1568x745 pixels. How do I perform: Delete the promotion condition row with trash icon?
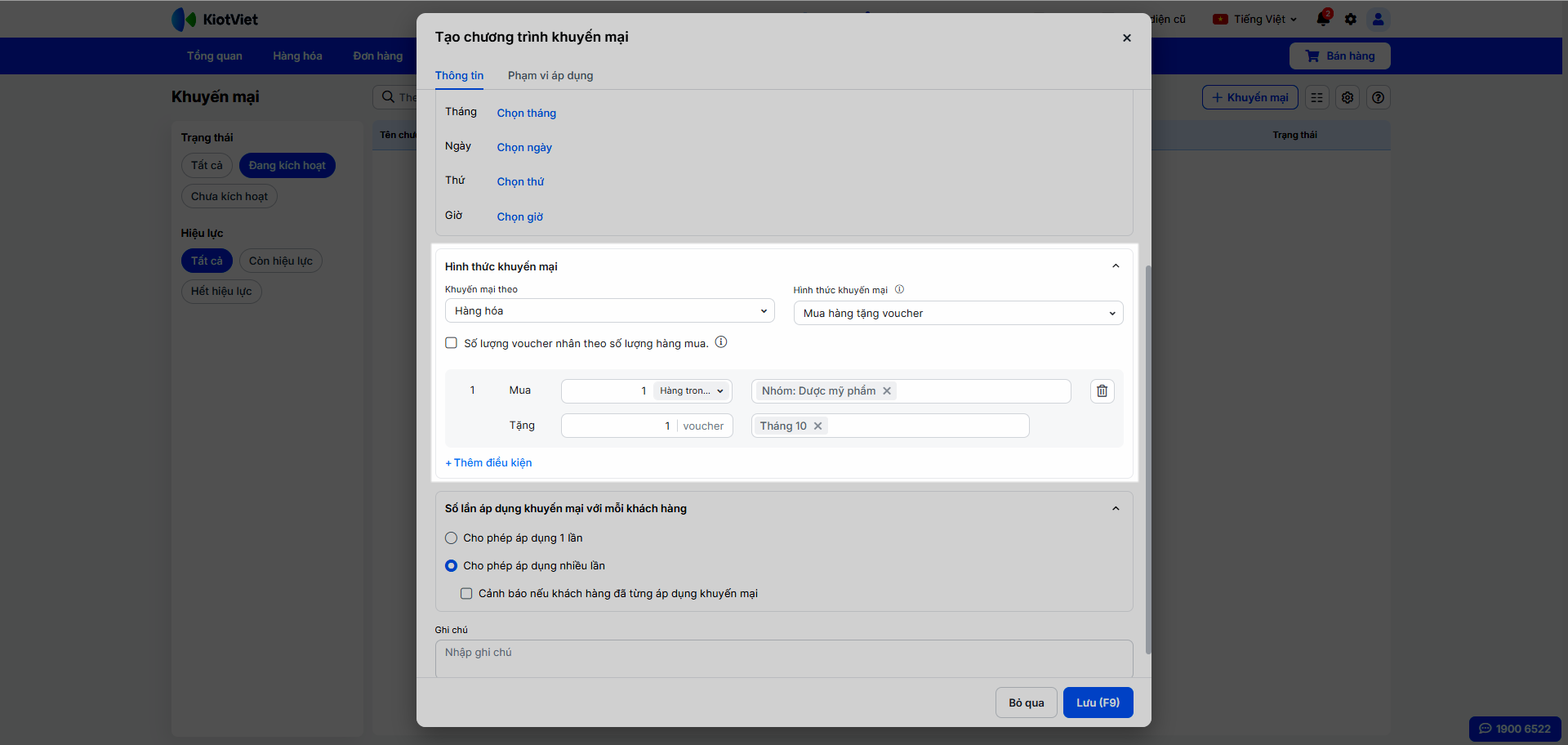coord(1102,391)
